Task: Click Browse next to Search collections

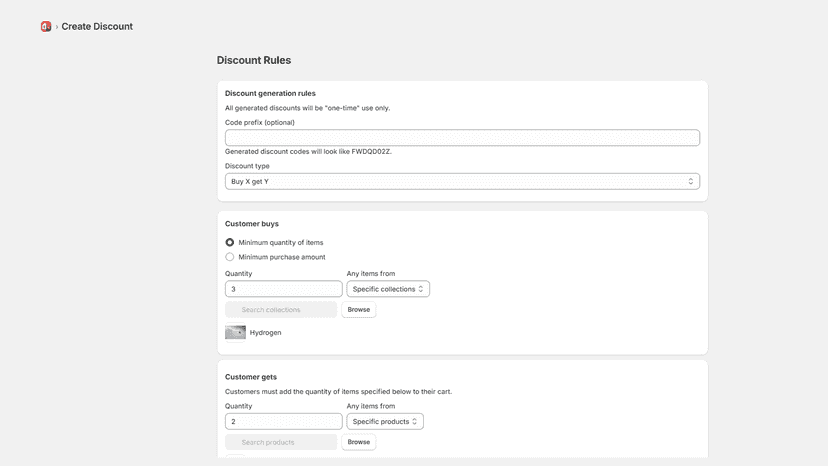Action: click(359, 310)
